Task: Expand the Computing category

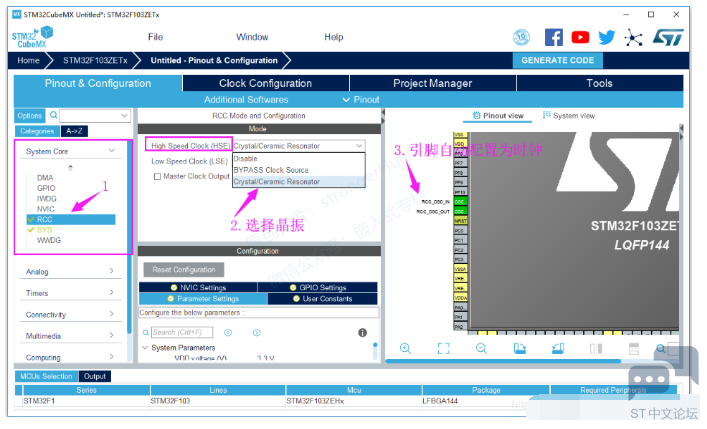Action: click(x=111, y=356)
